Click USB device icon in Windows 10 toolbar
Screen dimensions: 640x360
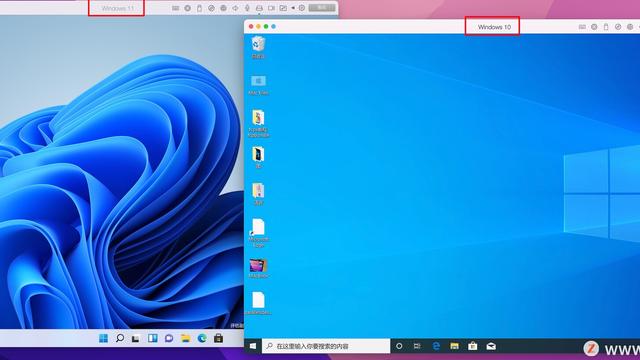[606, 27]
